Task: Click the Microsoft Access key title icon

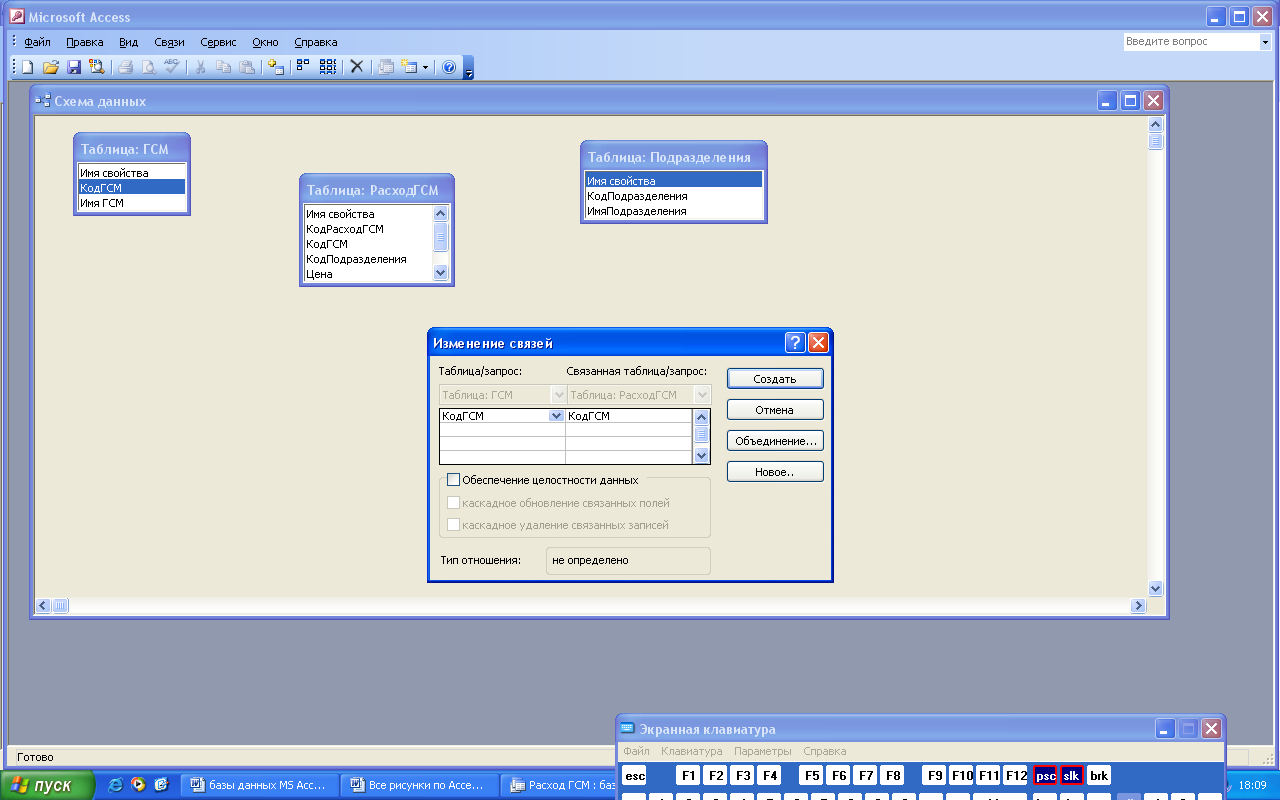Action: coord(16,17)
